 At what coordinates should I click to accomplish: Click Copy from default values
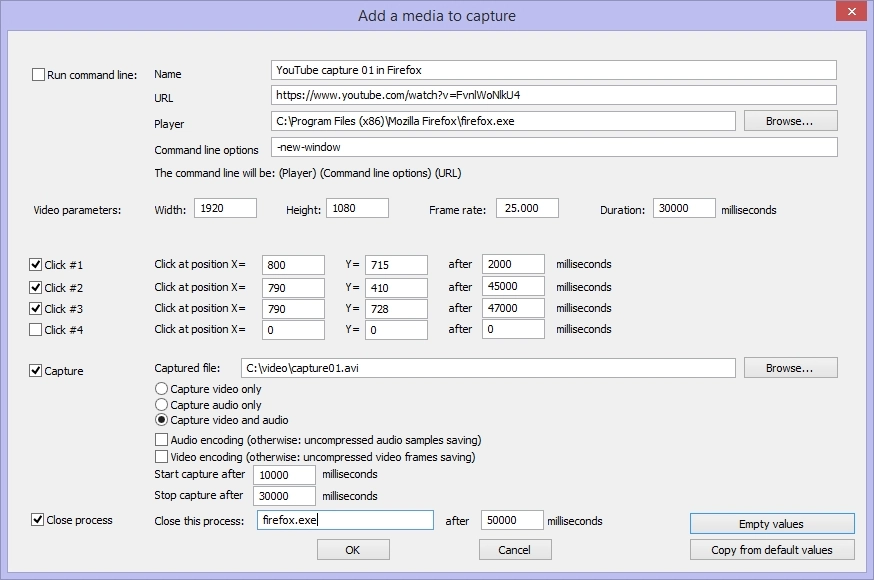point(771,550)
